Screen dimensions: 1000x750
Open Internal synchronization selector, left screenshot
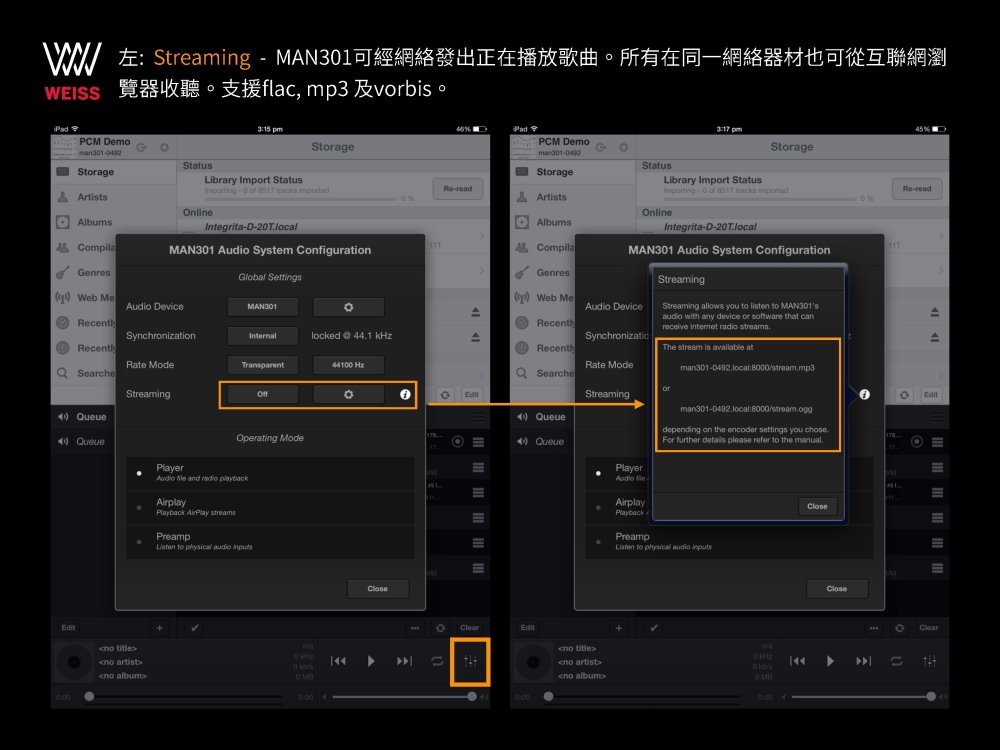(x=262, y=336)
